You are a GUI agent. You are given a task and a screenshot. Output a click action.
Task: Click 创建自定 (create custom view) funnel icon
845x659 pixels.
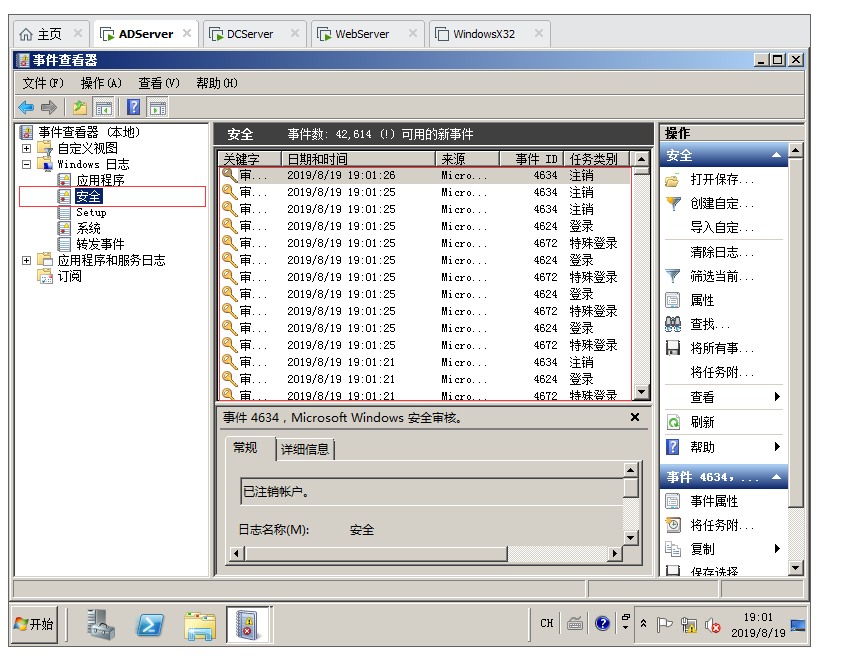click(x=673, y=204)
